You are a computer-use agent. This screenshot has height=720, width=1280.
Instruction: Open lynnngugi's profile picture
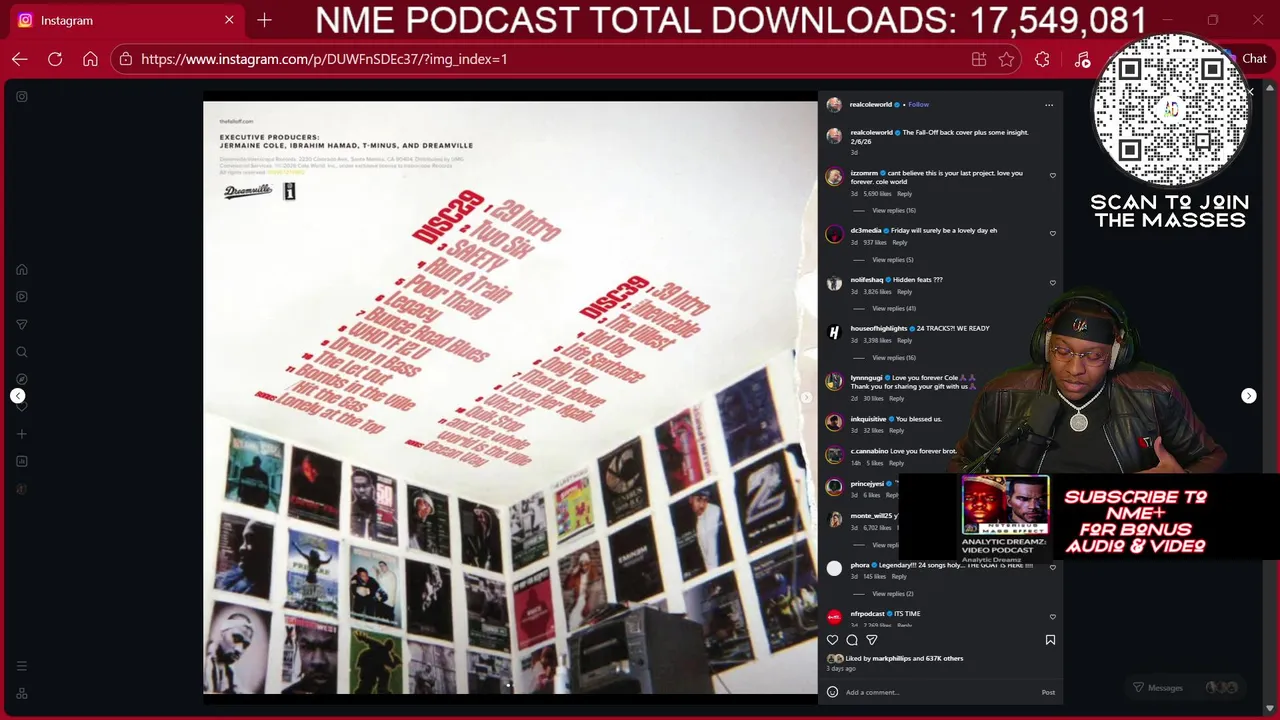[x=834, y=382]
